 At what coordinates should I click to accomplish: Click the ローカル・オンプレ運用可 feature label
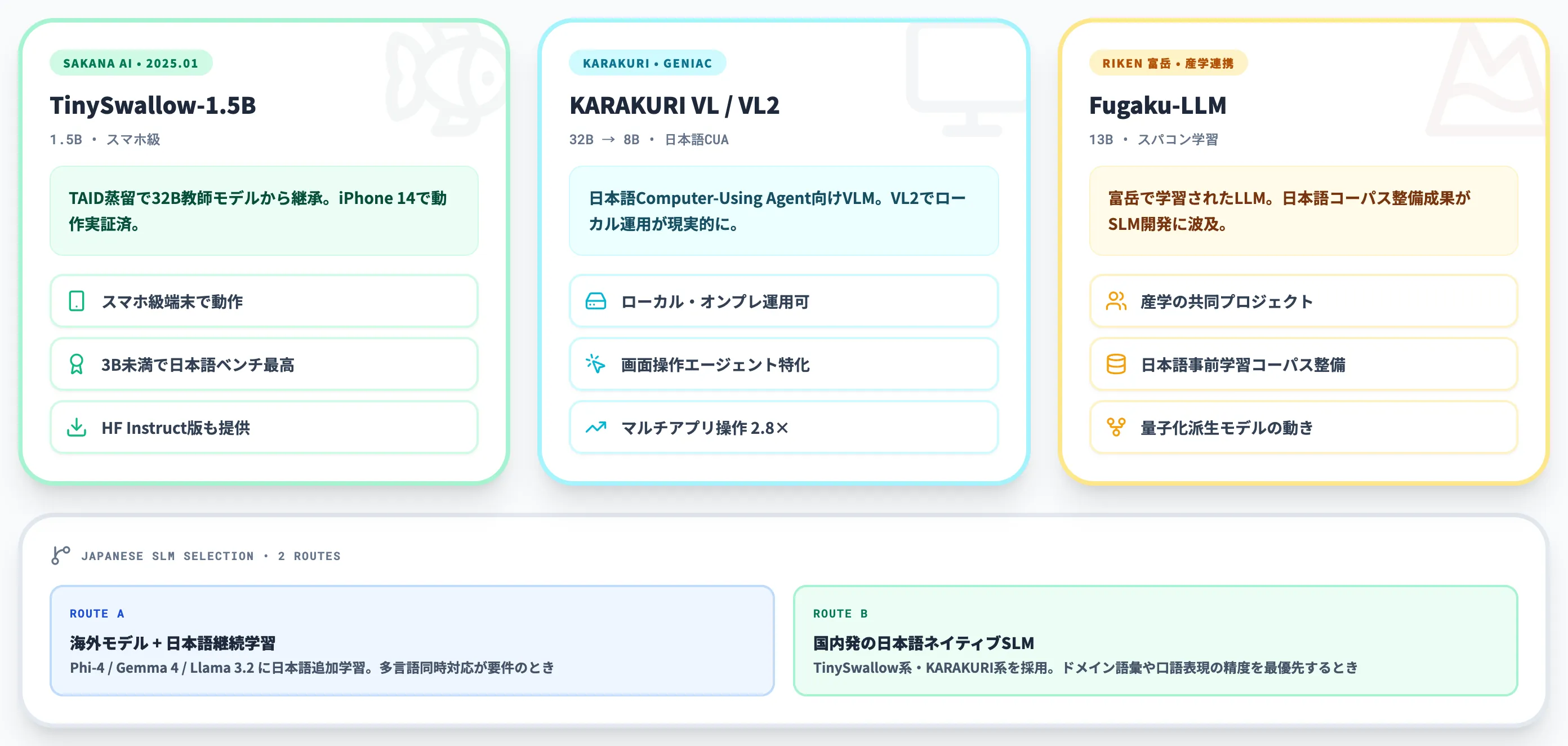715,302
